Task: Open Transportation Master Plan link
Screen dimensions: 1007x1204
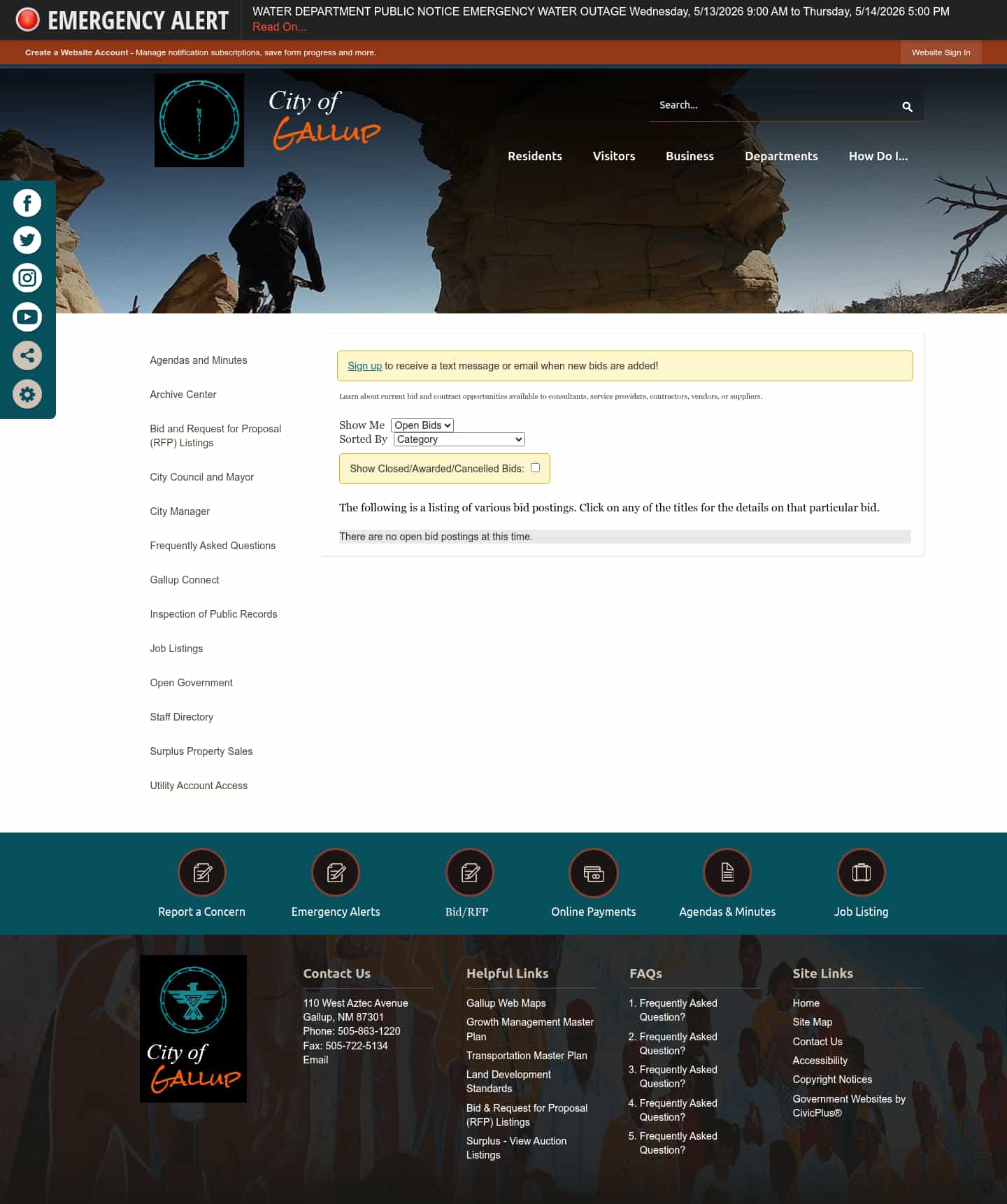Action: (527, 1056)
